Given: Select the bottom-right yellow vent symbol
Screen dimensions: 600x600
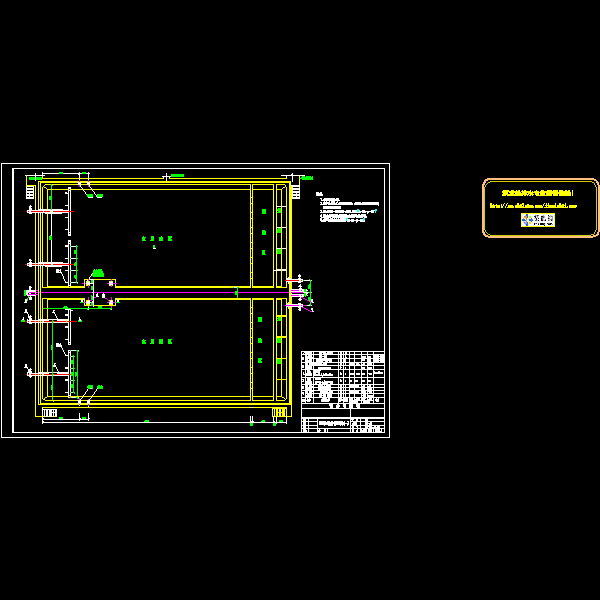Looking at the screenshot, I should [279, 412].
